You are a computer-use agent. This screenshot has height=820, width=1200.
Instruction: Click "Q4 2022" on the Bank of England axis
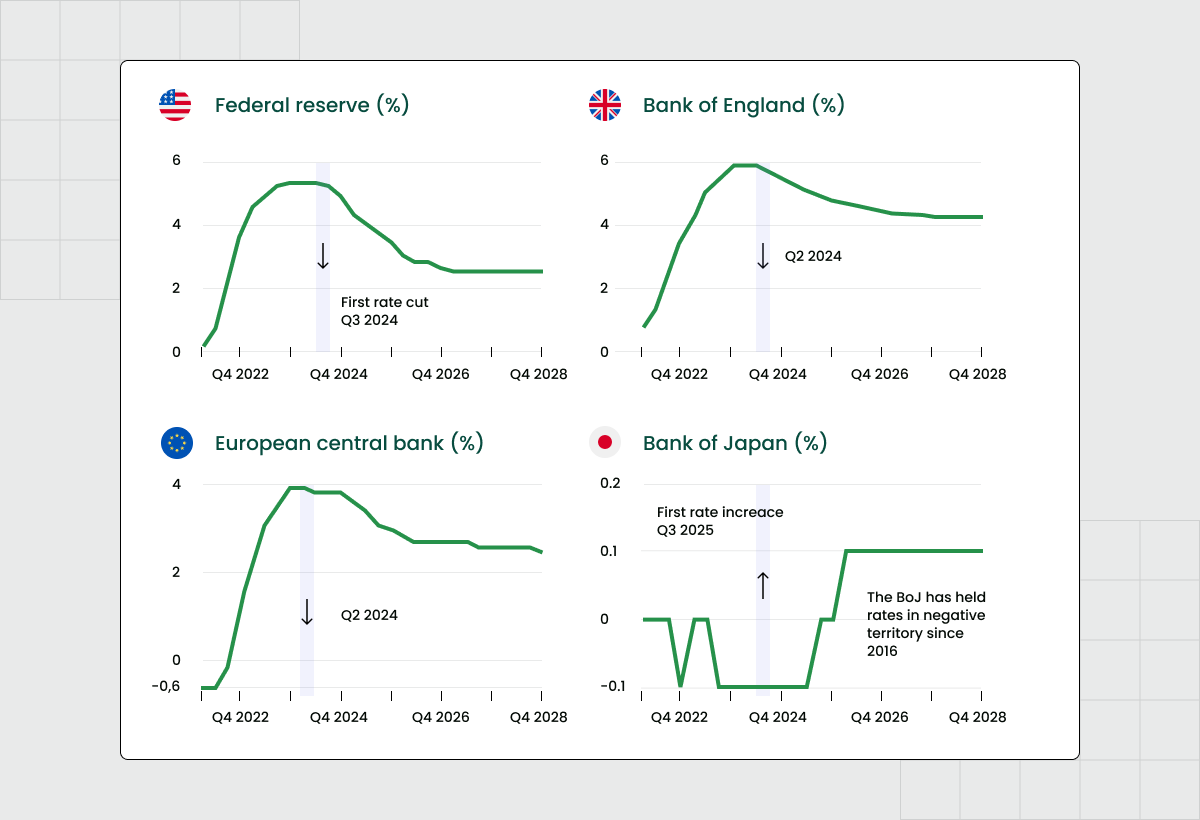[x=680, y=374]
